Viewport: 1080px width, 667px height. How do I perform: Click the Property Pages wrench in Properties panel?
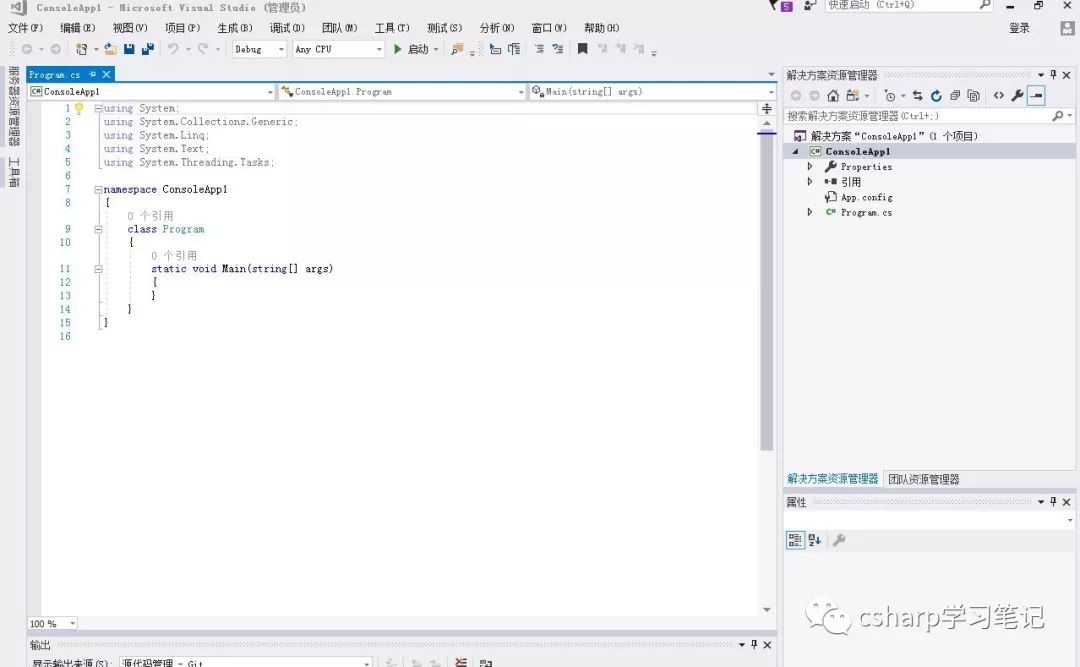coord(839,540)
